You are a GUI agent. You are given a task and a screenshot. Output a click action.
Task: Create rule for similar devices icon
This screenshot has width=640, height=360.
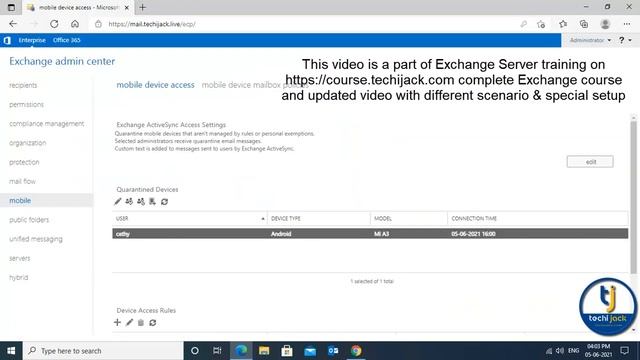point(152,201)
